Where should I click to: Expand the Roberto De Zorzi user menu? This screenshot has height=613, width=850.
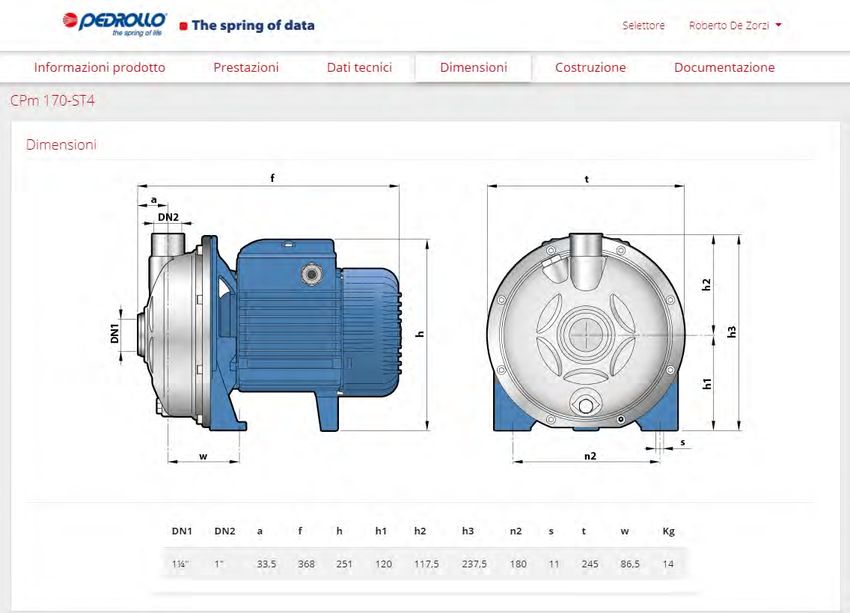(729, 26)
